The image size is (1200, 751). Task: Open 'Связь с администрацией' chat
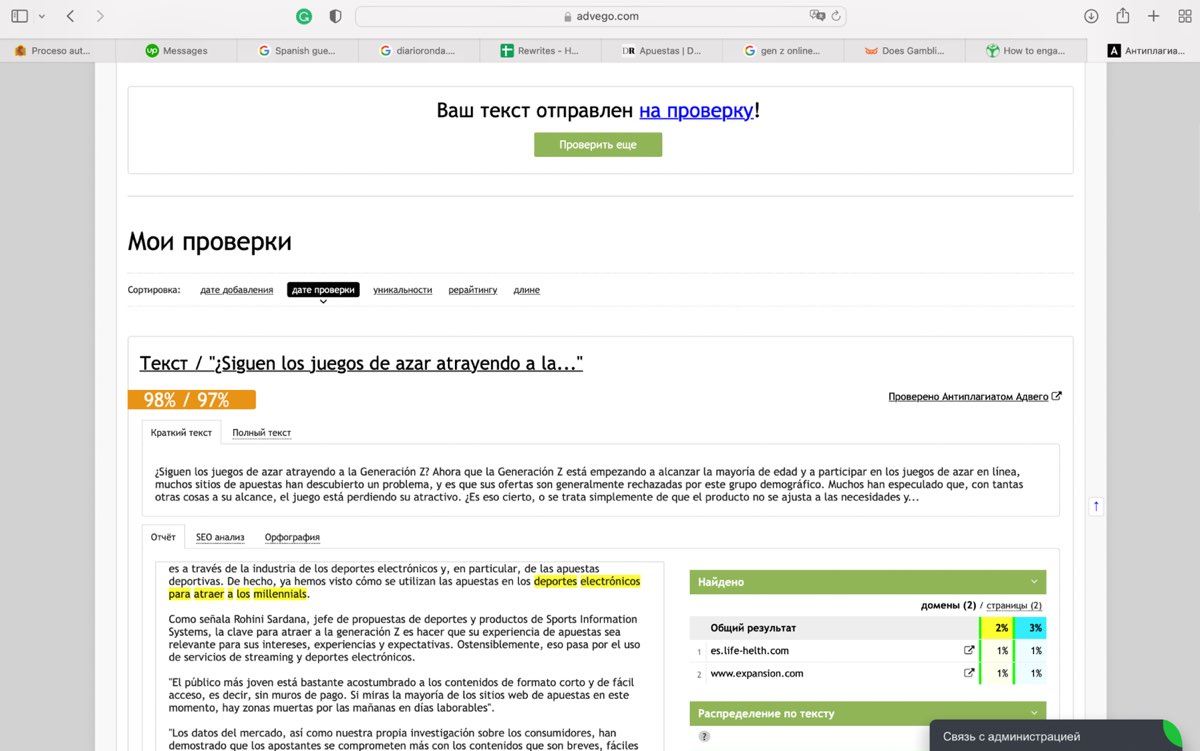1057,736
